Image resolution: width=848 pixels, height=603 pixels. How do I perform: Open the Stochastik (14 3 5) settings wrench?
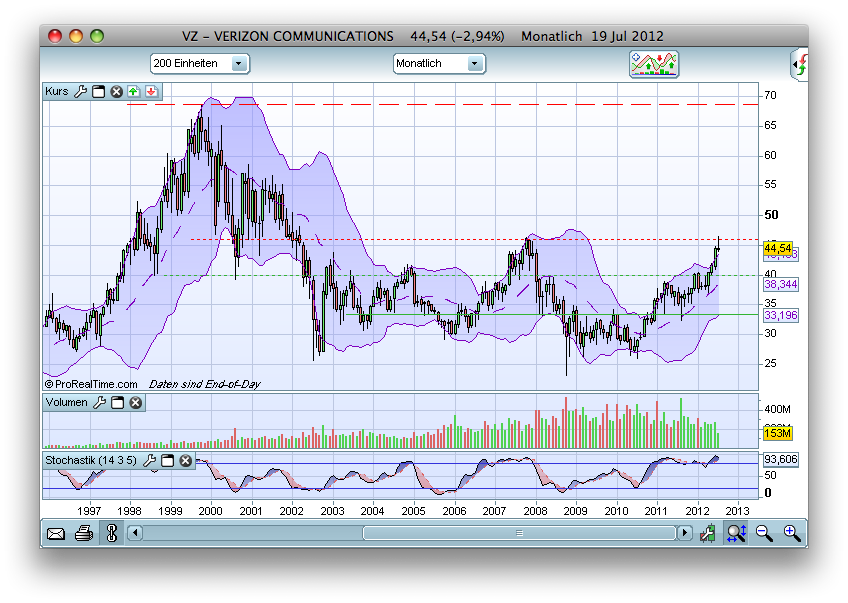click(149, 461)
